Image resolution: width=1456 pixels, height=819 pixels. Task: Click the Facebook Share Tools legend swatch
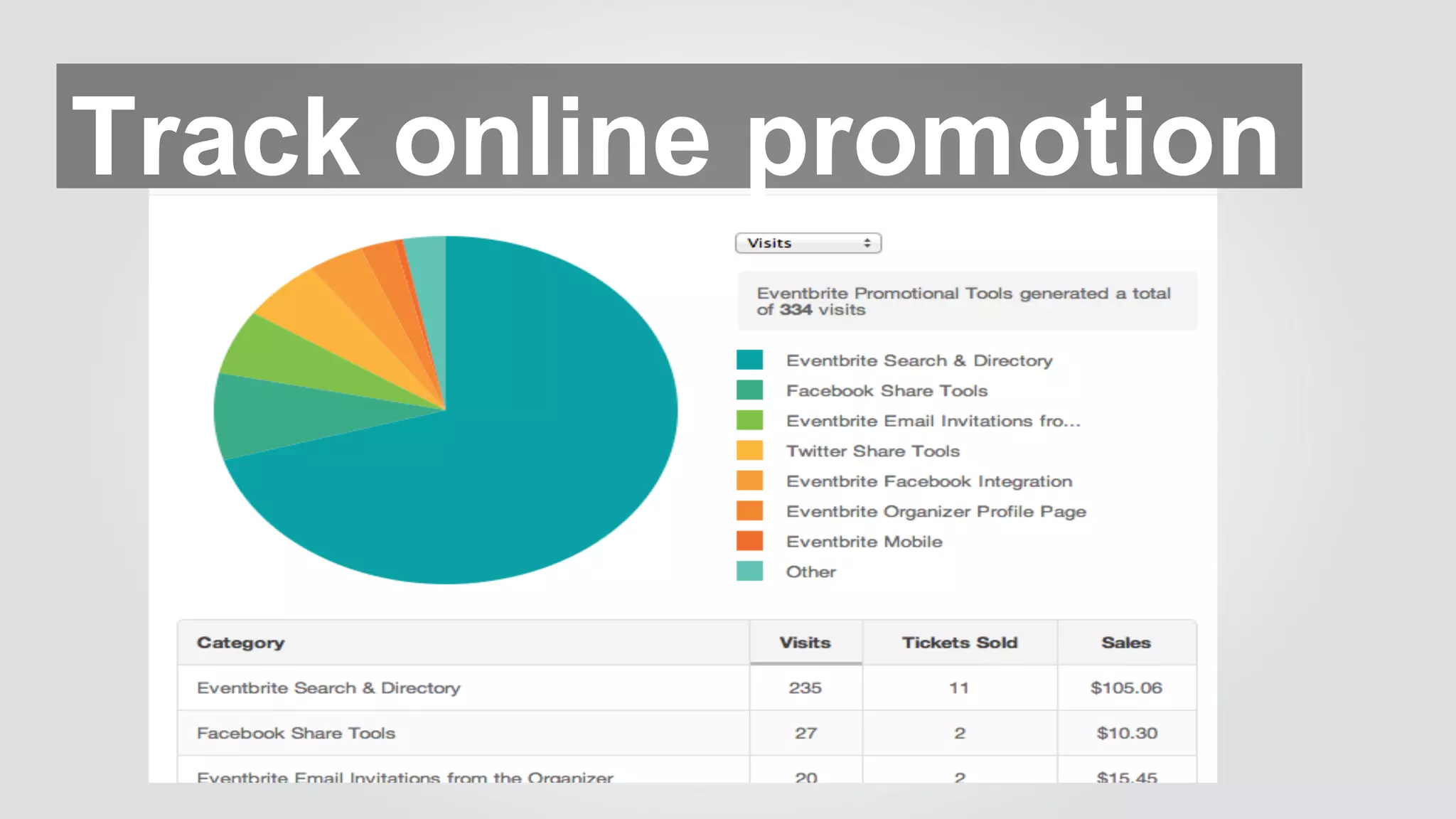point(749,390)
